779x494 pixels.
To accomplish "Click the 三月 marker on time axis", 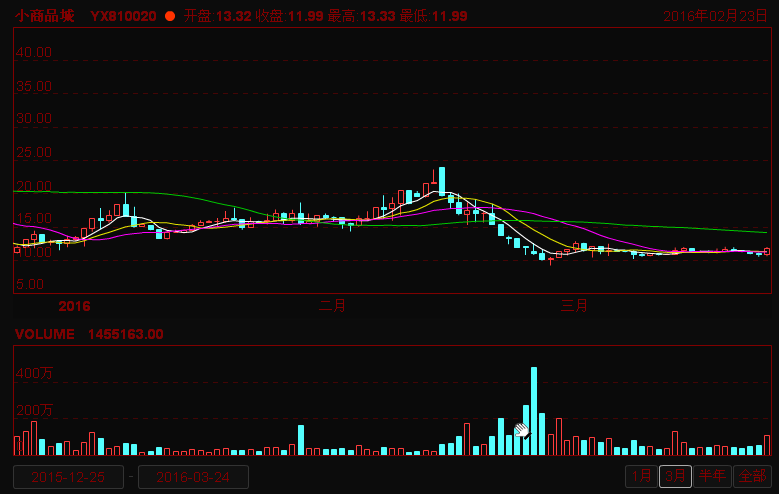I will (x=574, y=305).
